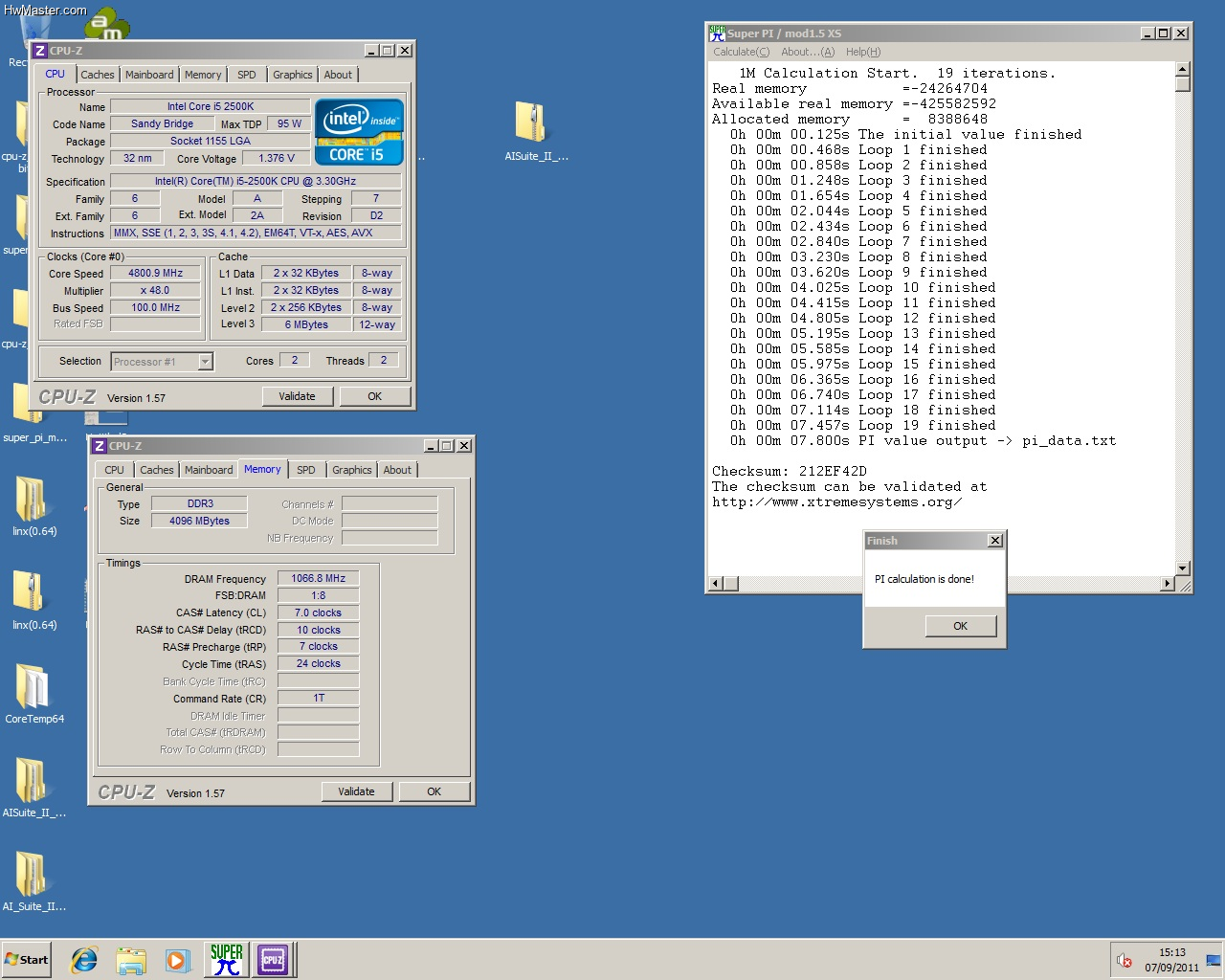Click OK in the lower CPU-Z Memory window
Image resolution: width=1225 pixels, height=980 pixels.
click(x=434, y=791)
